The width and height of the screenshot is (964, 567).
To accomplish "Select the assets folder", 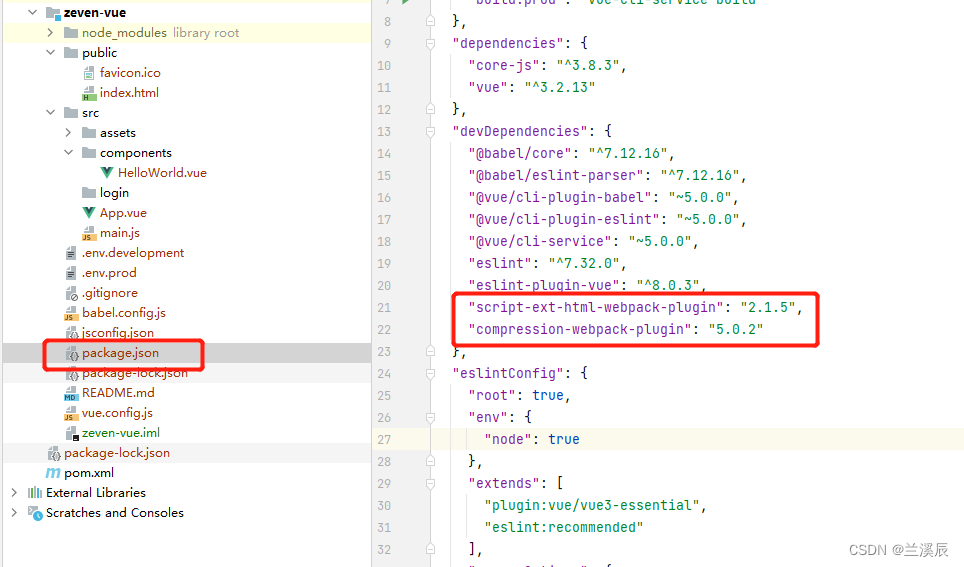I will coord(117,133).
